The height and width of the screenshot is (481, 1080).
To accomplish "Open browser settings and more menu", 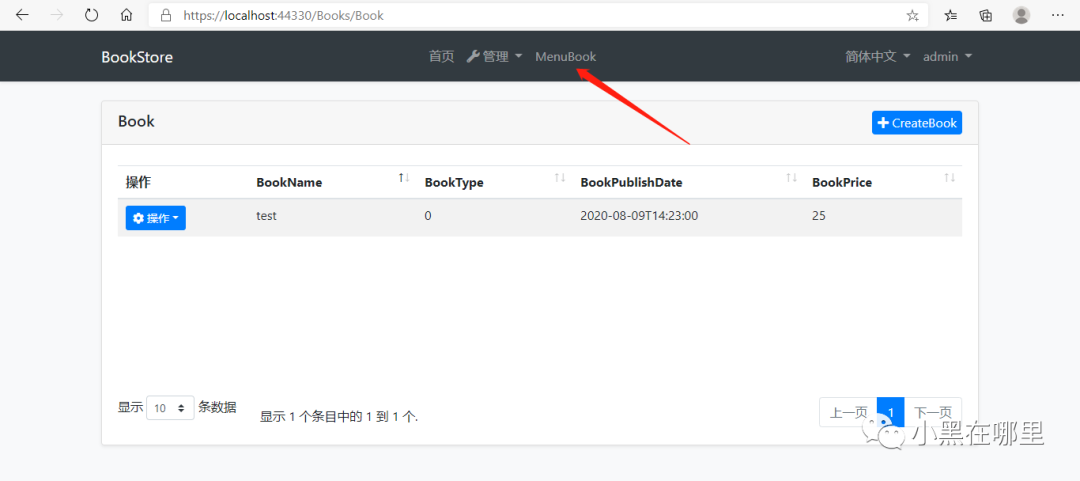I will click(1058, 15).
